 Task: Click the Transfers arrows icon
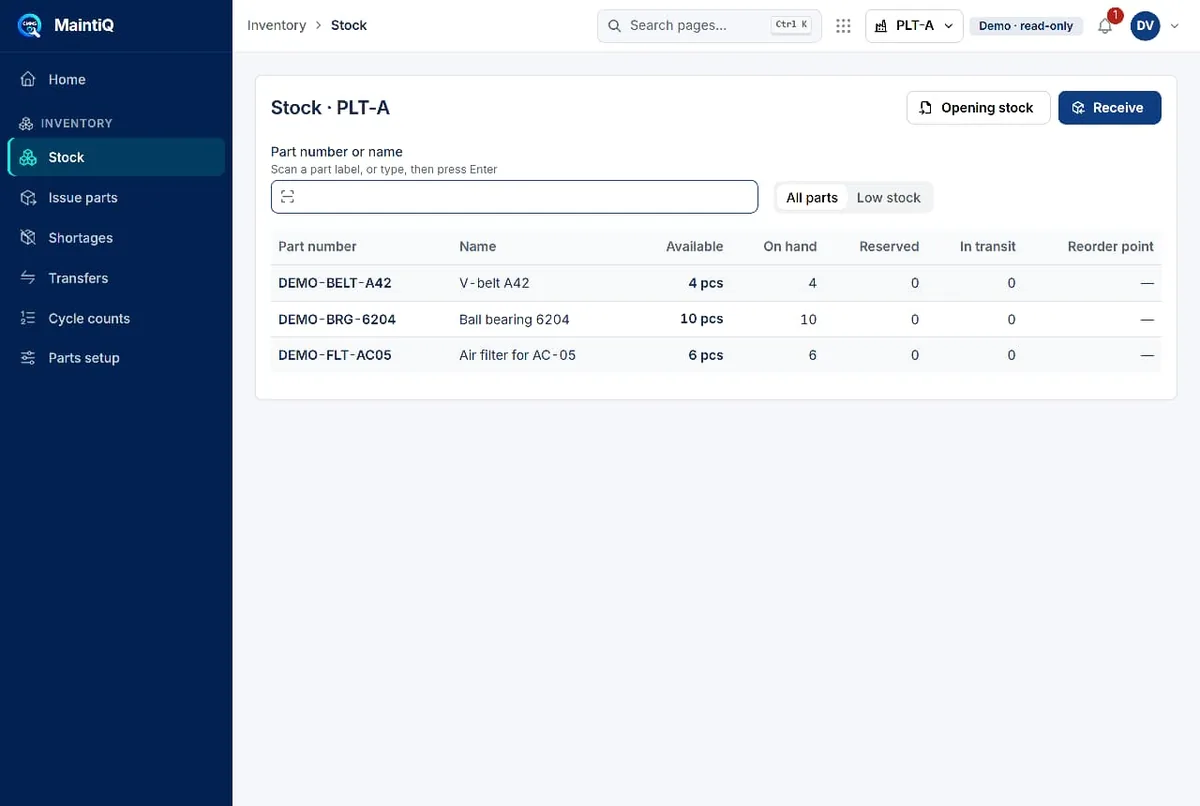click(x=28, y=278)
